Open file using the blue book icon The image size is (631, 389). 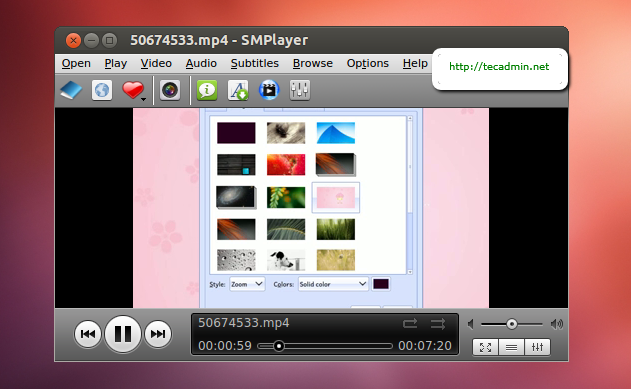coord(71,90)
